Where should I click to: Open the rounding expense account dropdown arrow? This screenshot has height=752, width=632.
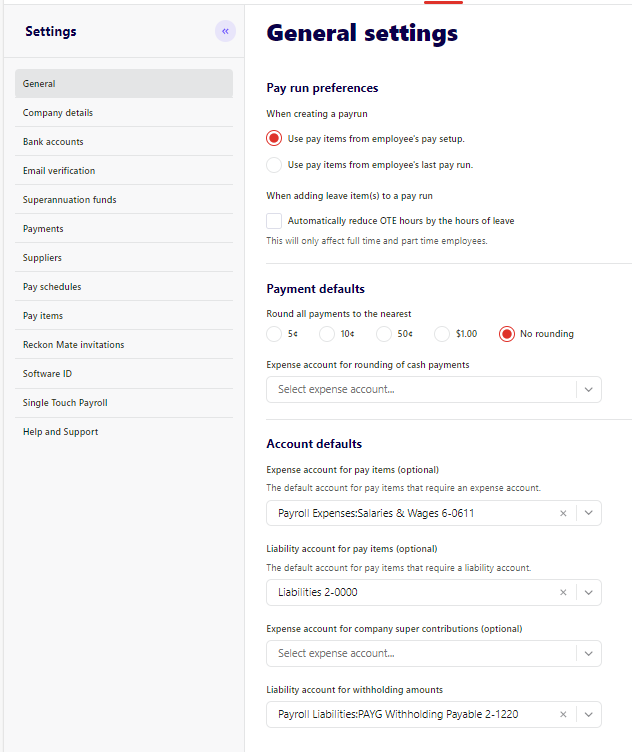point(589,389)
